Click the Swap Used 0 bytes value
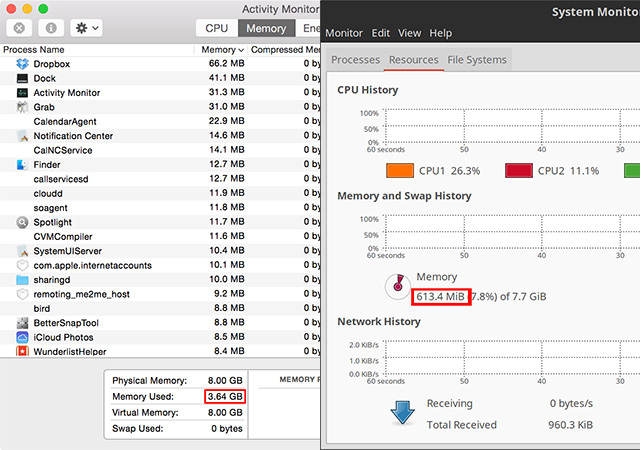The image size is (640, 450). (x=227, y=428)
